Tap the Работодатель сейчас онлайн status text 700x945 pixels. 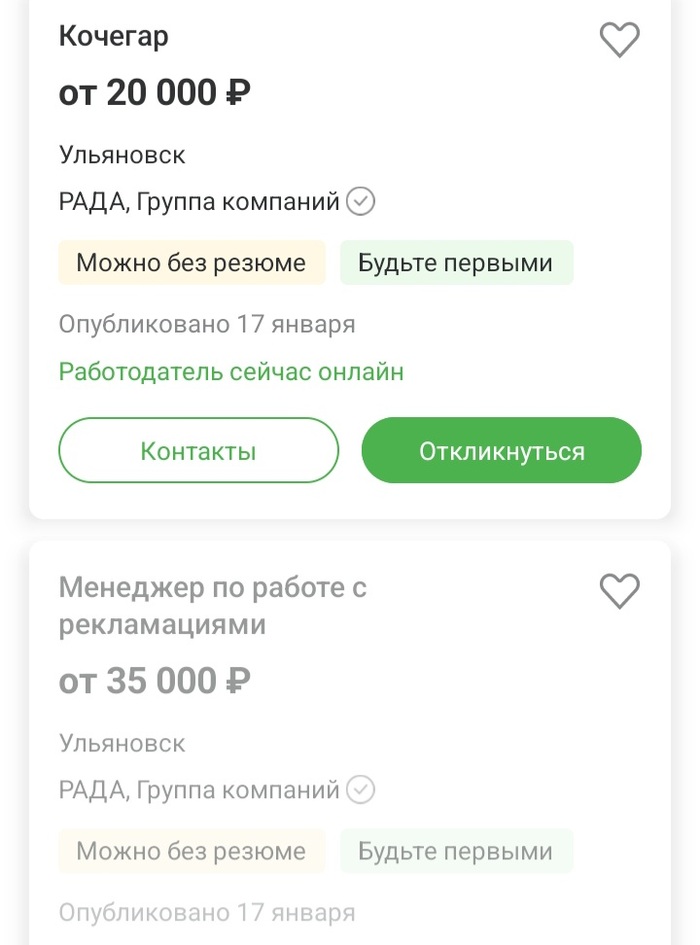231,372
